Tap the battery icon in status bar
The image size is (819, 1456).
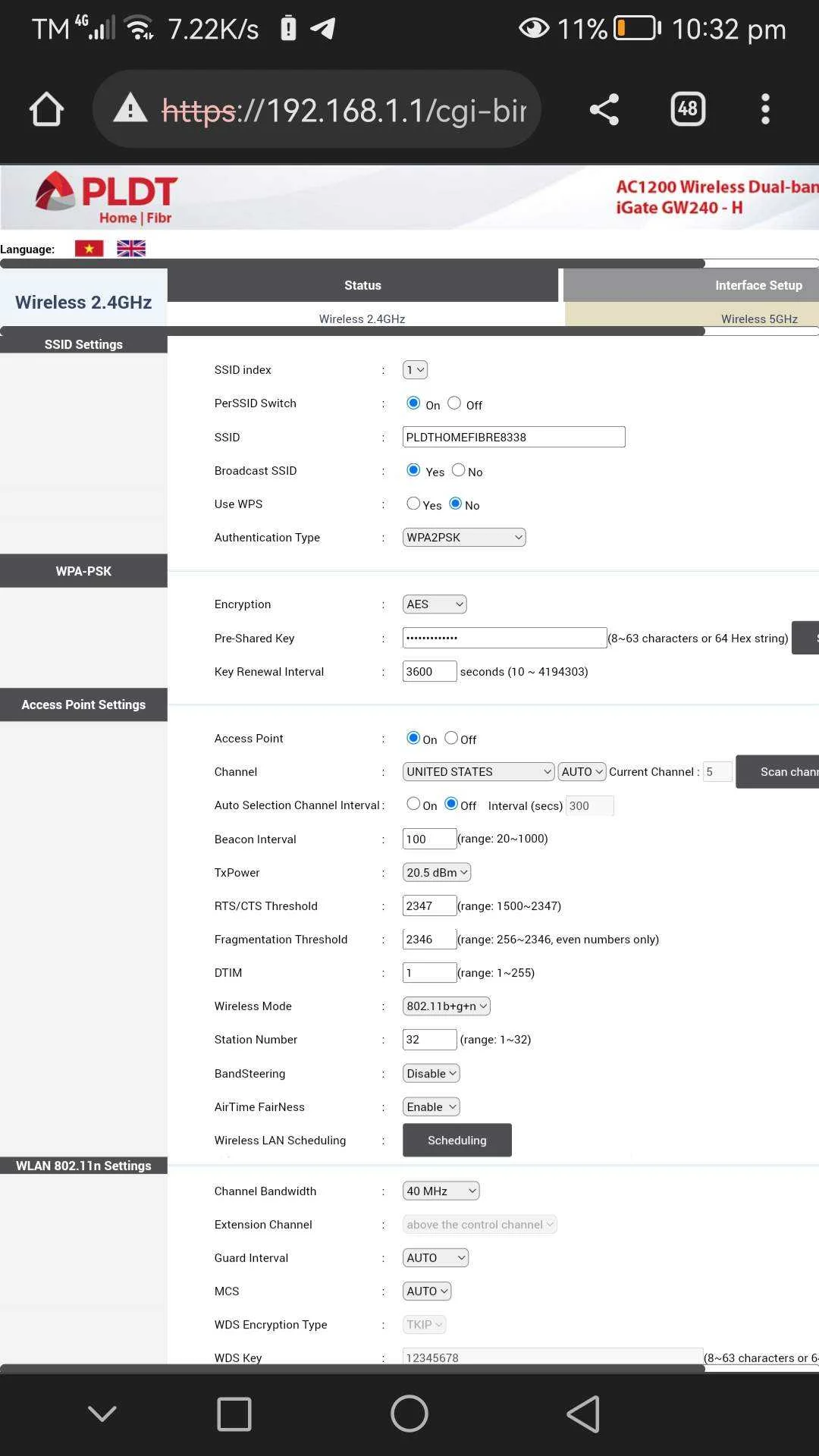coord(637,29)
